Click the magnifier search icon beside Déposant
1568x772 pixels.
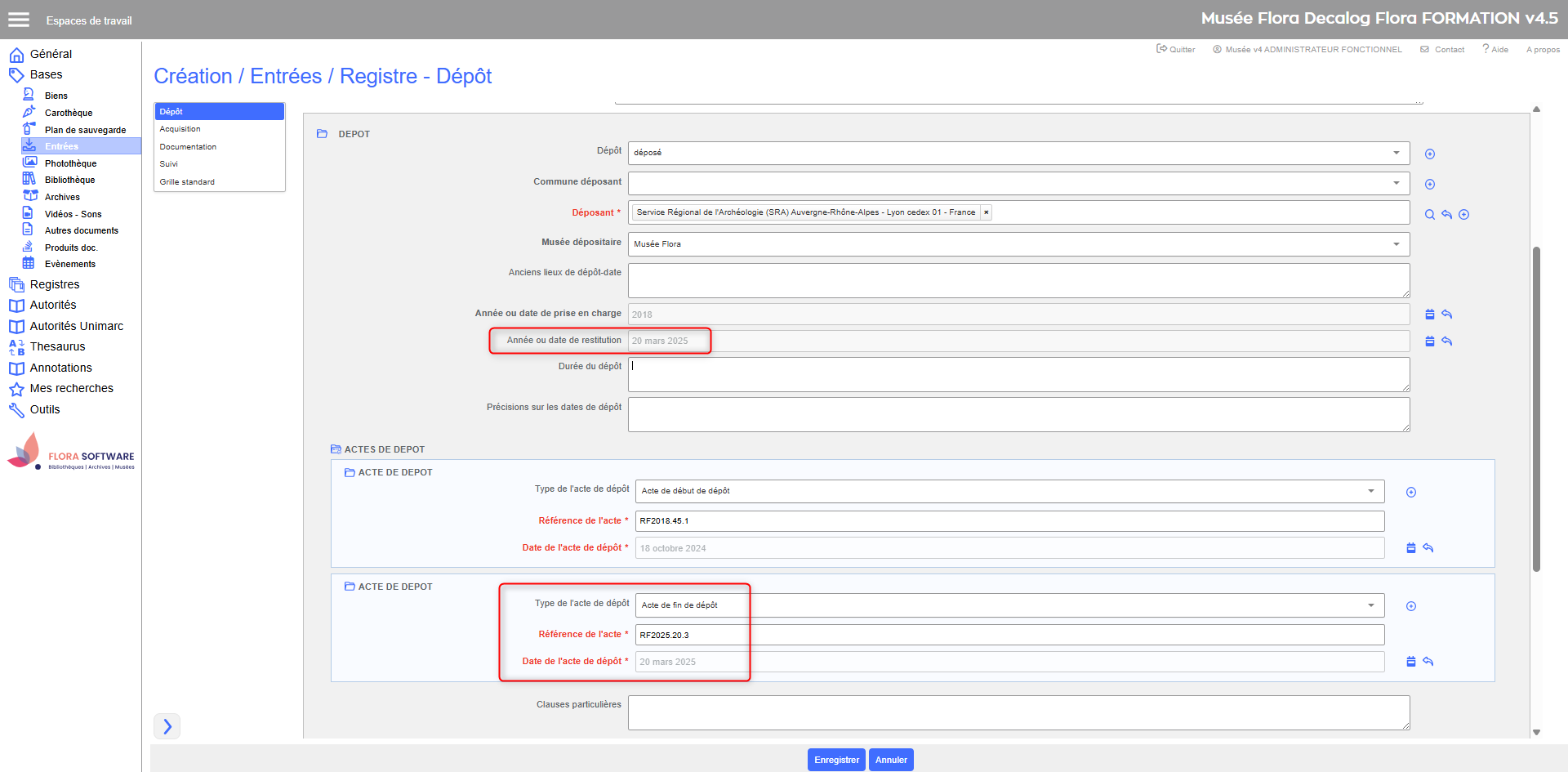[x=1429, y=215]
